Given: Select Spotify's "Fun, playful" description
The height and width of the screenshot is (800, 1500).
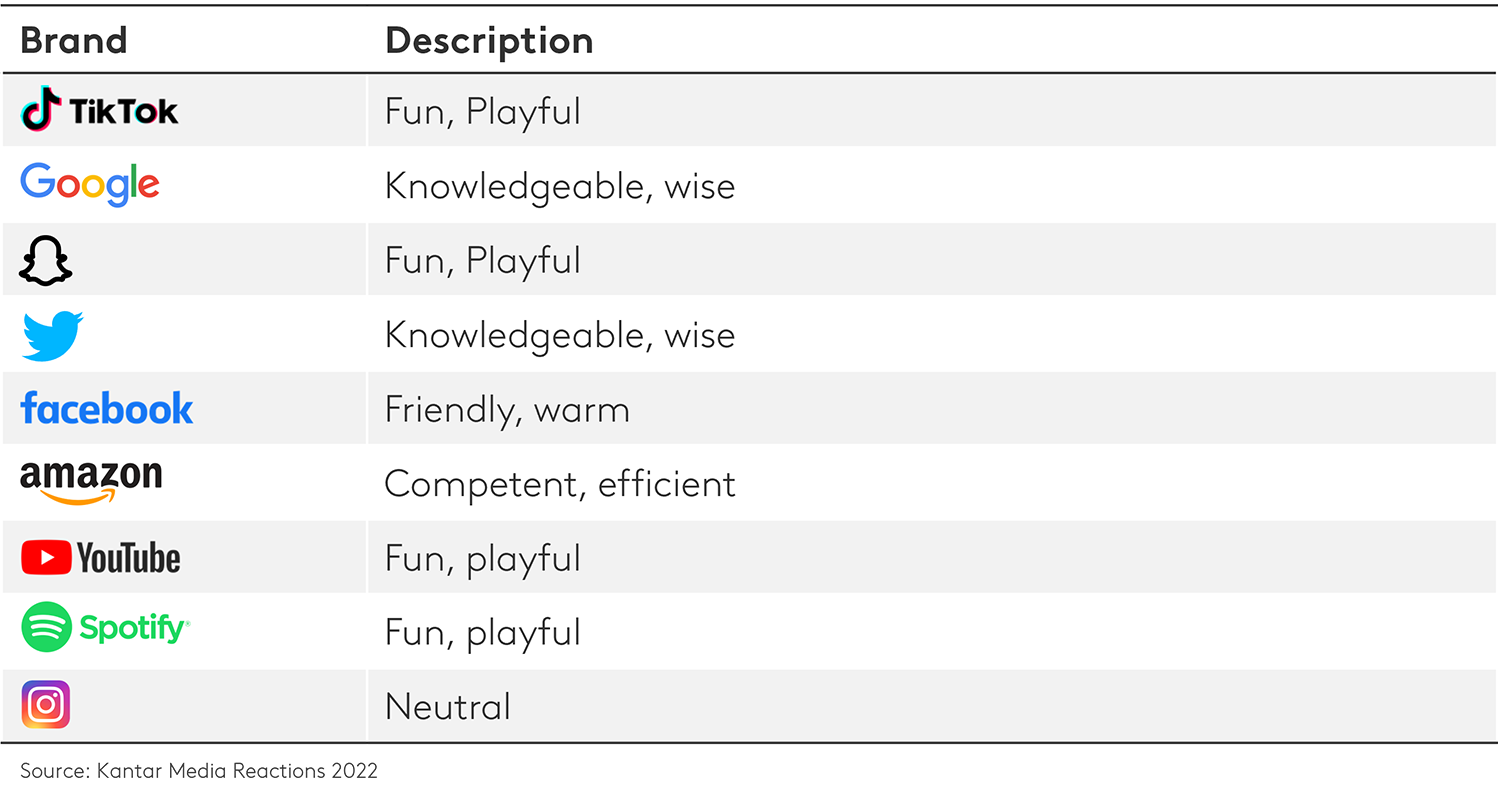Looking at the screenshot, I should click(x=482, y=632).
